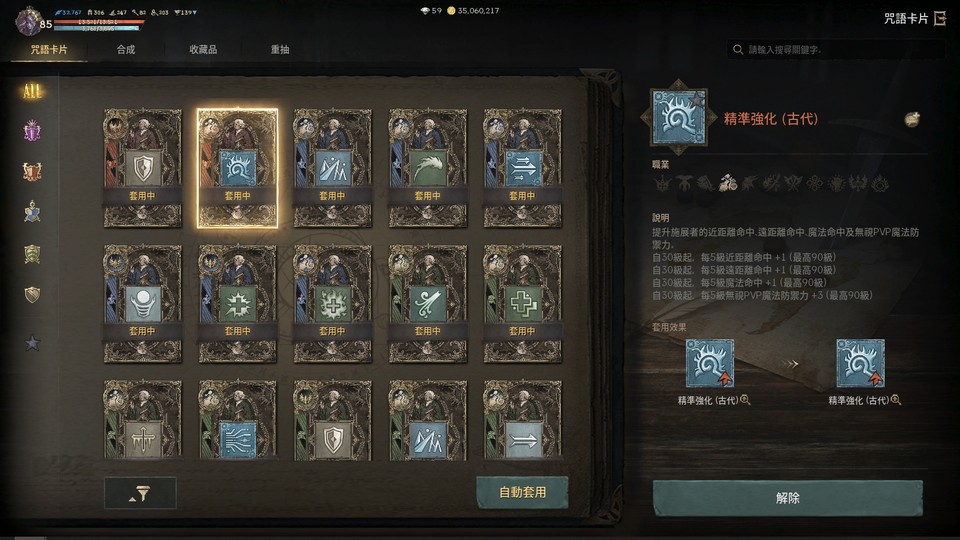
Task: Click the 自動套用 button
Action: pos(522,492)
